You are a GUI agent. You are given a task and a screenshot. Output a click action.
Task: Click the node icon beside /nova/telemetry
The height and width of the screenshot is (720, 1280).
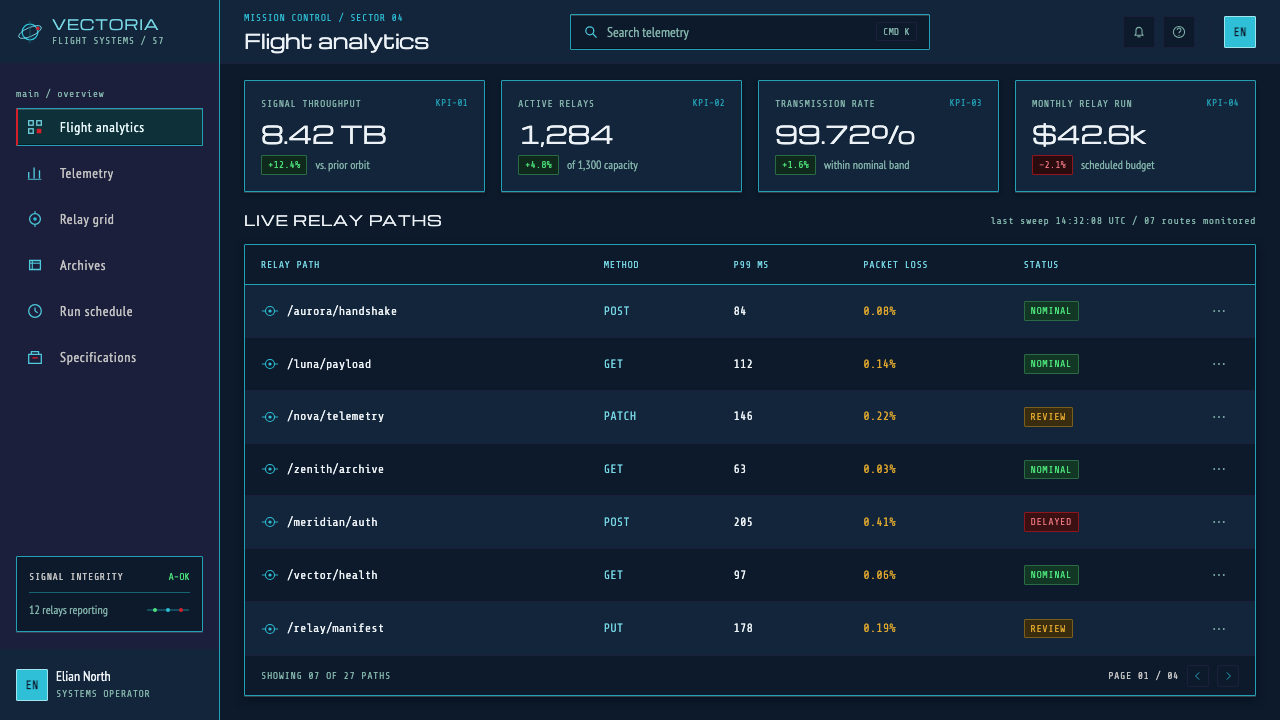coord(269,417)
